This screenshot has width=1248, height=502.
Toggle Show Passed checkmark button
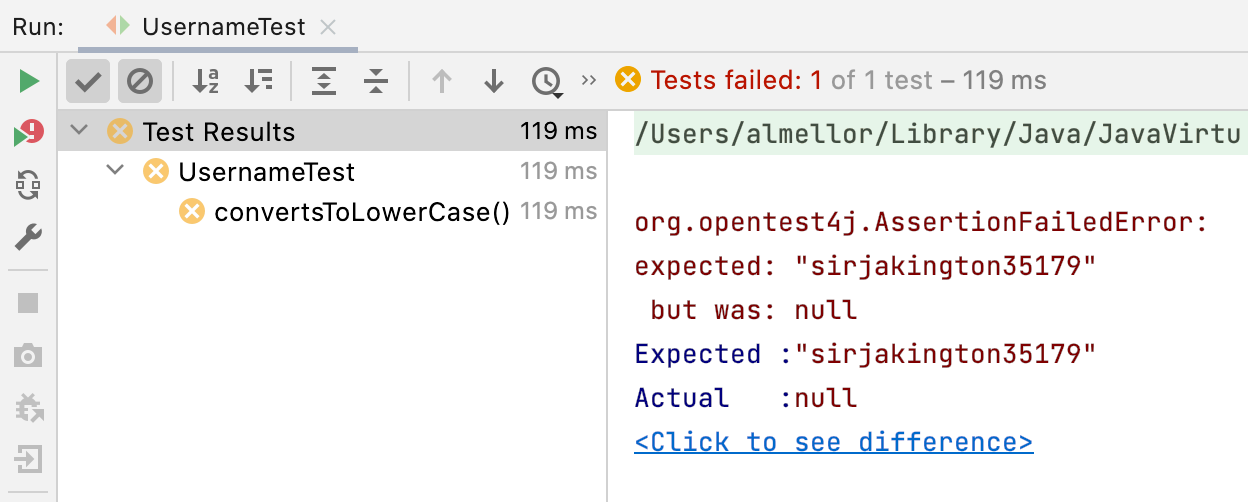pyautogui.click(x=88, y=81)
